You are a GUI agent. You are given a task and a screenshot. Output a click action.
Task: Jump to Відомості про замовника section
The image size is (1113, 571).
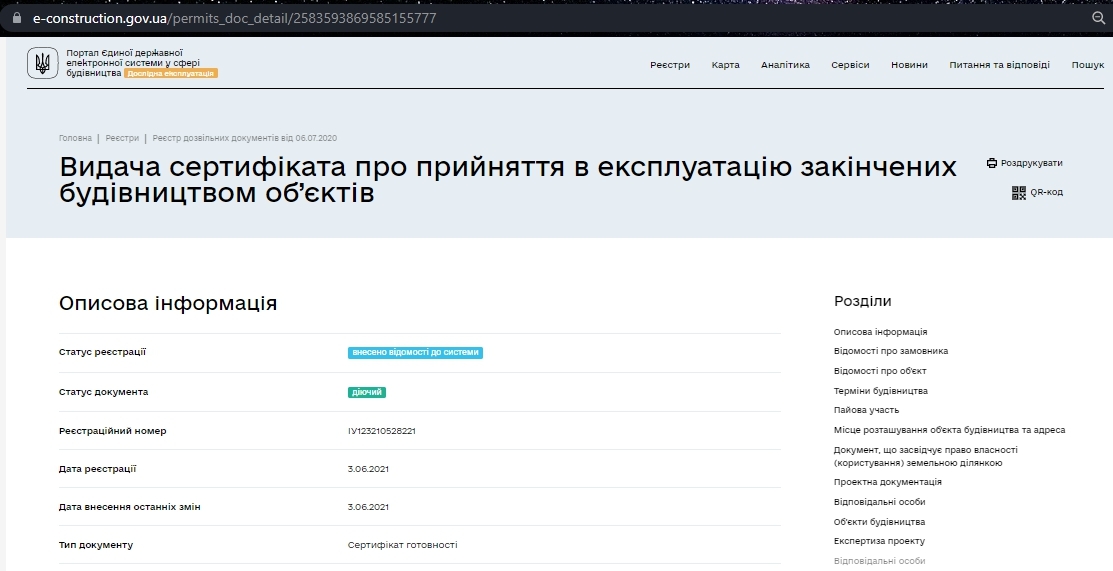[x=890, y=351]
